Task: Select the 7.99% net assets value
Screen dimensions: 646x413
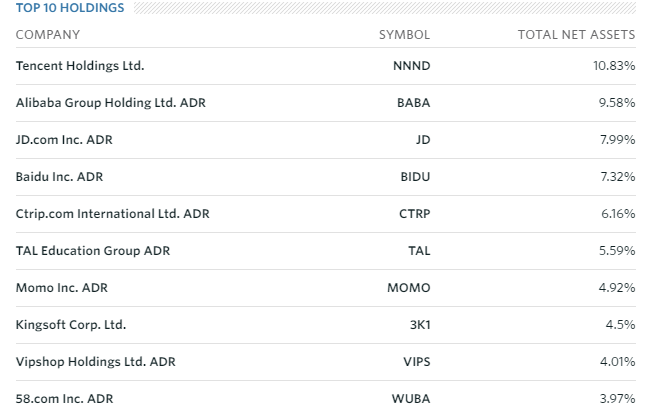Action: [x=617, y=140]
